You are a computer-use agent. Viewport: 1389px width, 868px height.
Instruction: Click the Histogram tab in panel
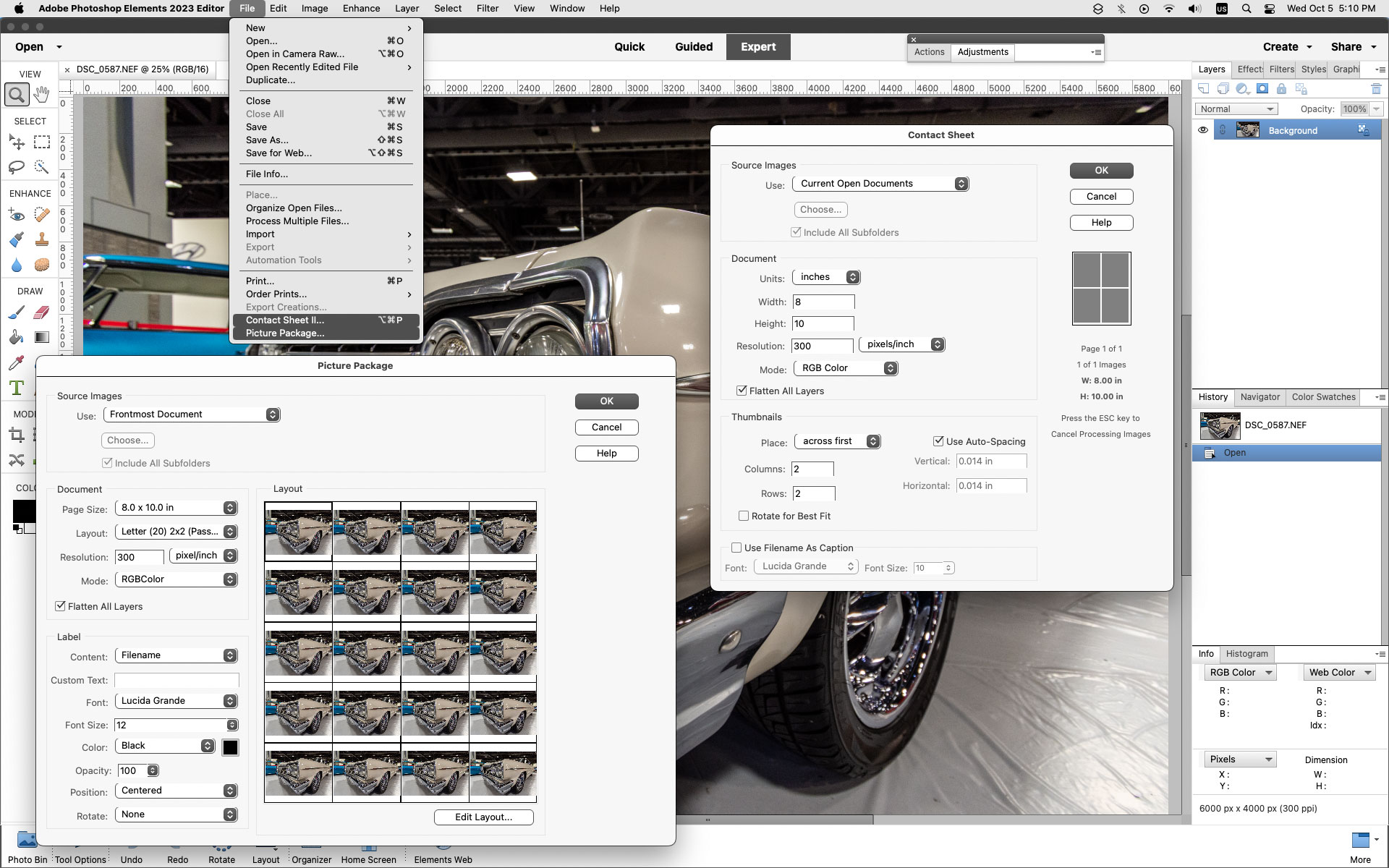(x=1246, y=654)
